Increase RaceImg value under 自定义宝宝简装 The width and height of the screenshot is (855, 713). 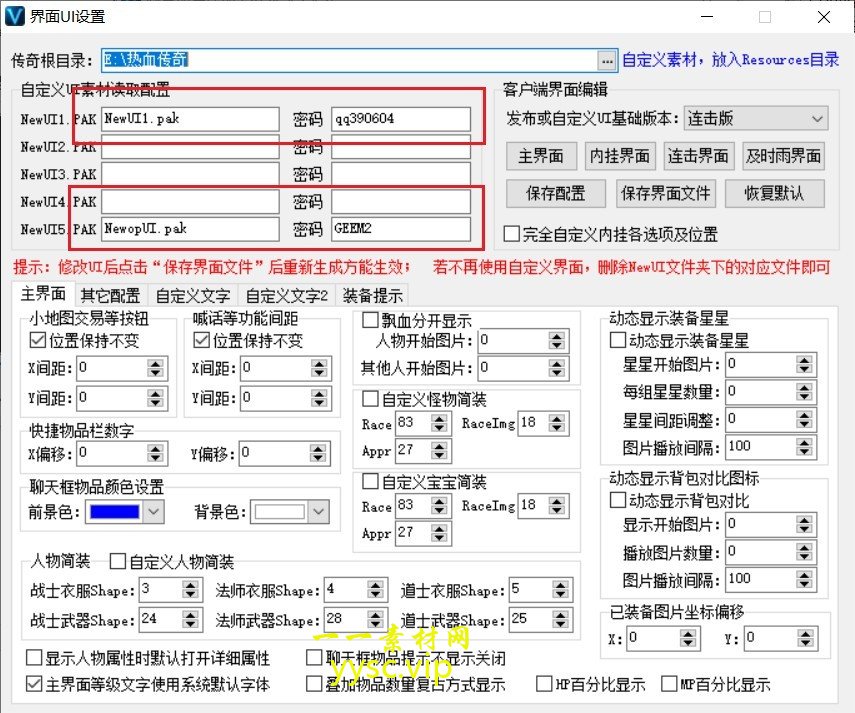click(x=556, y=501)
